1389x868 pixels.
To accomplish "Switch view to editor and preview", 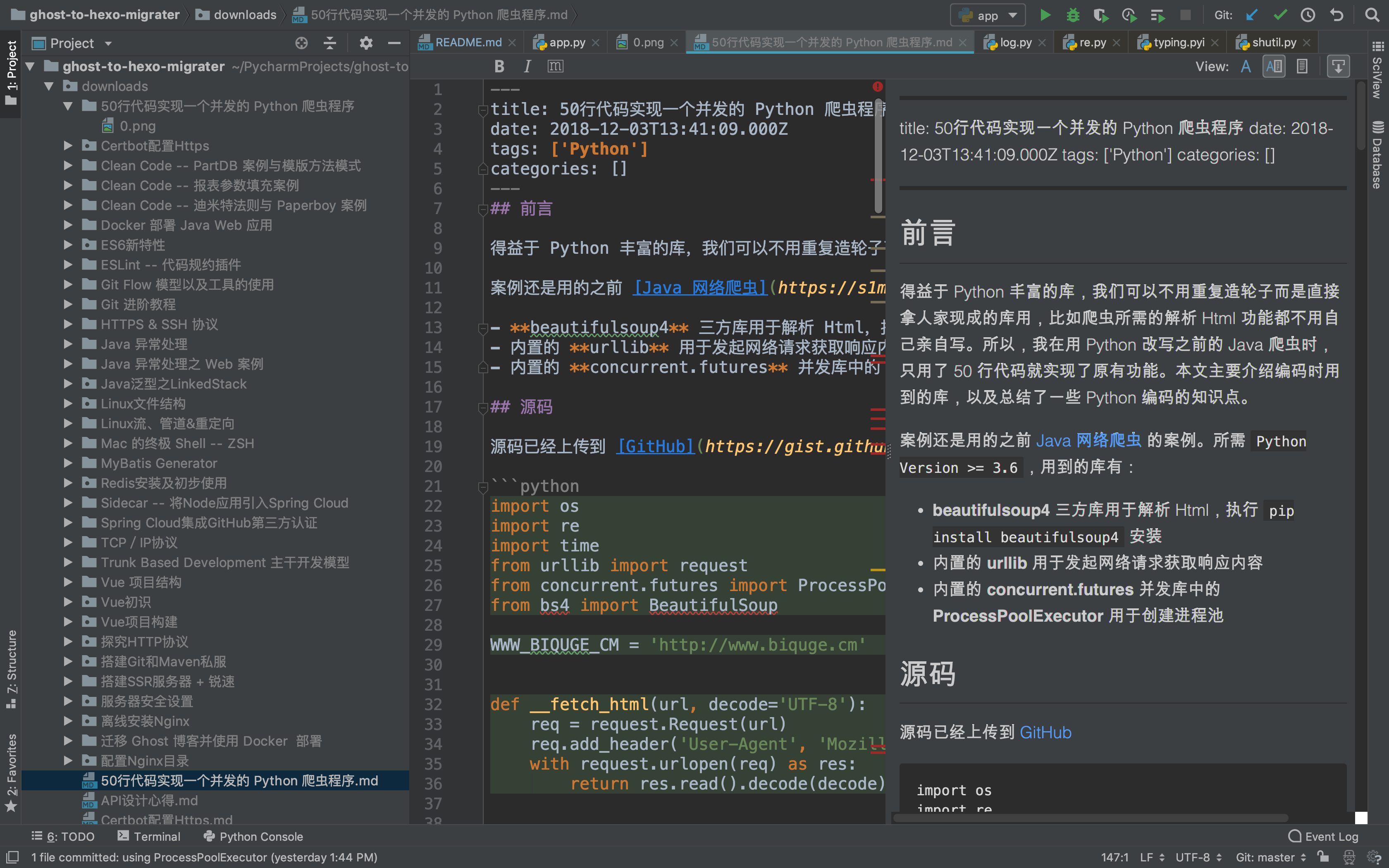I will click(1274, 67).
